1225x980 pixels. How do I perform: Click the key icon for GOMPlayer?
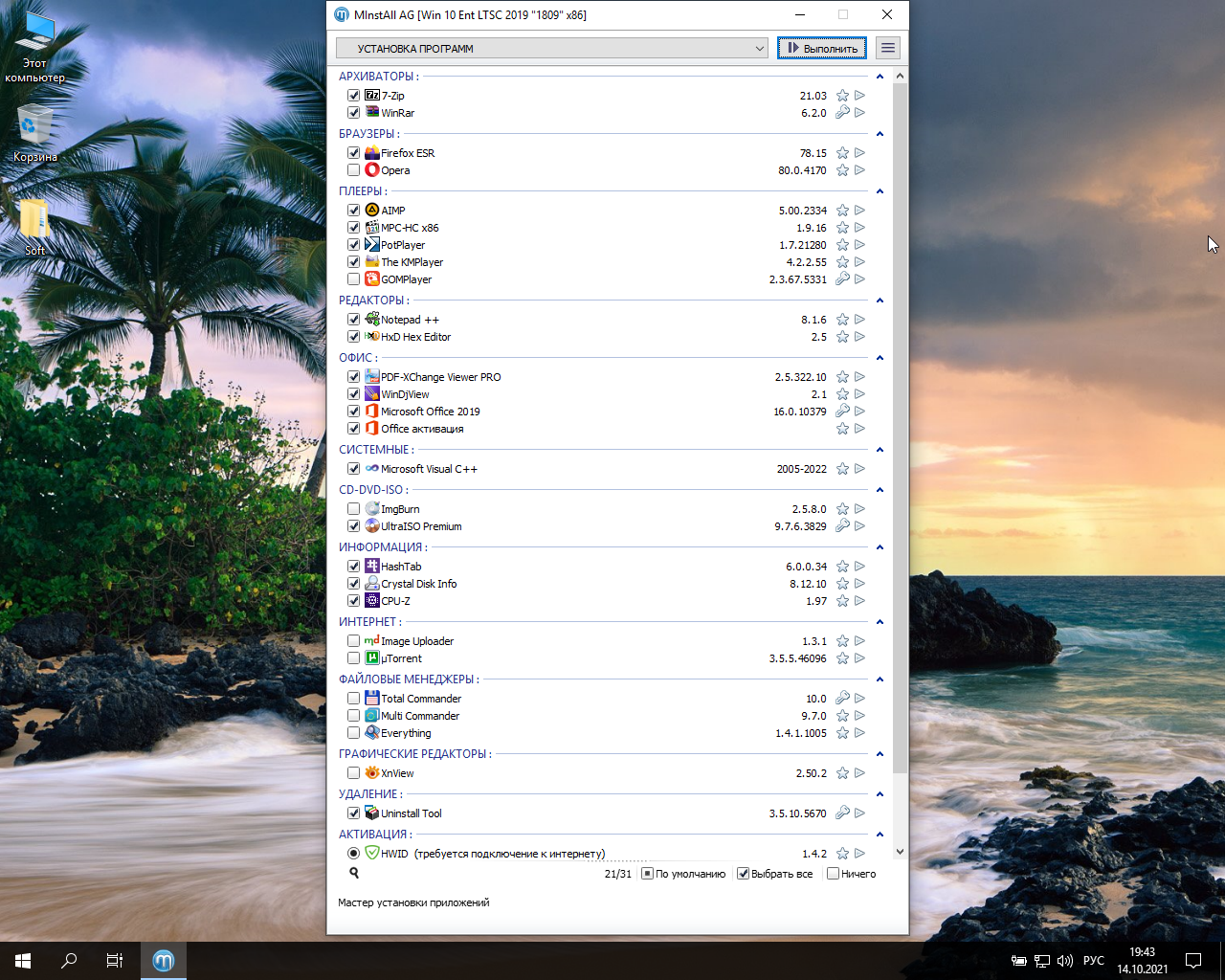tap(842, 279)
